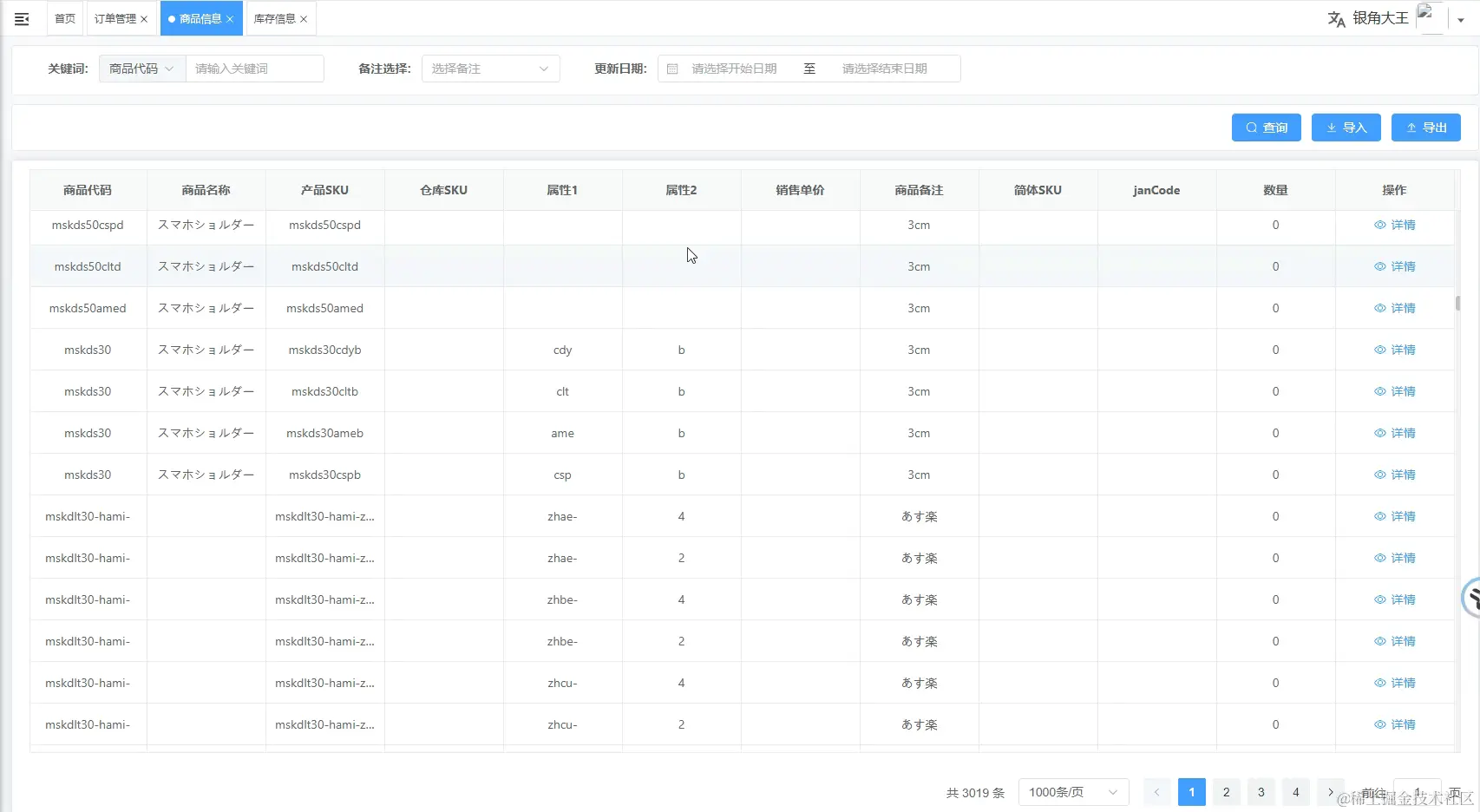Click attribute cell ame
The height and width of the screenshot is (812, 1480).
point(563,433)
